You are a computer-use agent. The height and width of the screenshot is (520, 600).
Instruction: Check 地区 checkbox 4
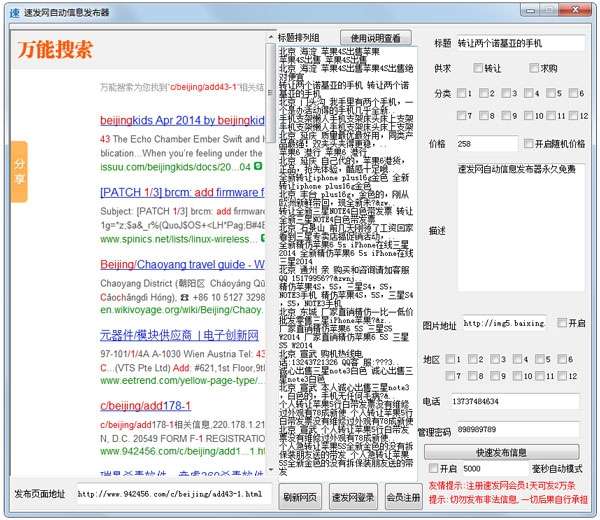click(x=517, y=359)
